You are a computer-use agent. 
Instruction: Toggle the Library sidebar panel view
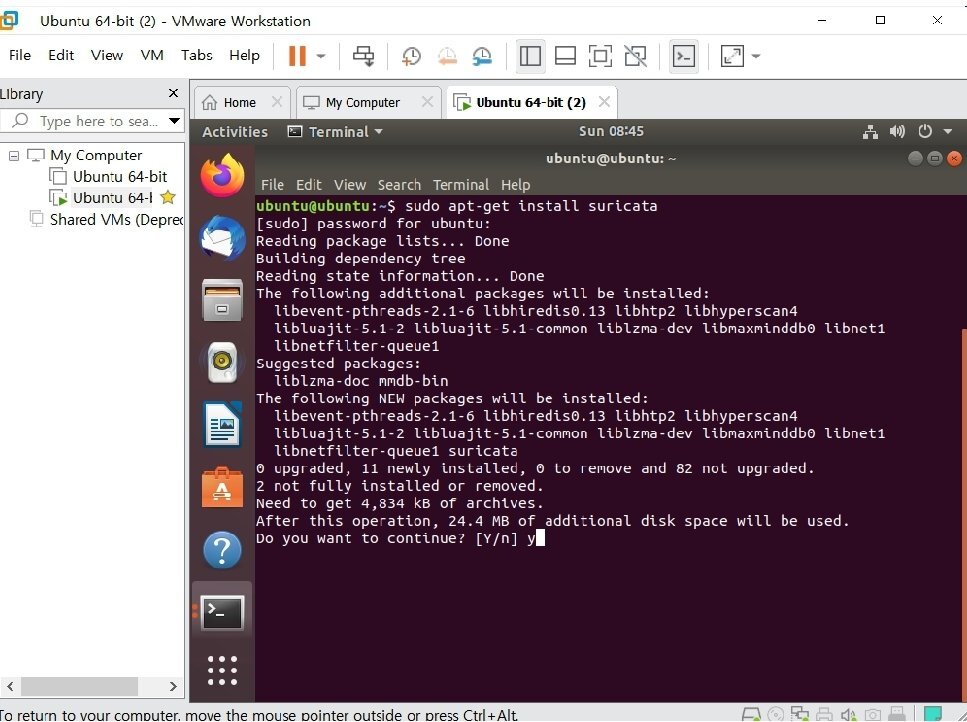[530, 56]
